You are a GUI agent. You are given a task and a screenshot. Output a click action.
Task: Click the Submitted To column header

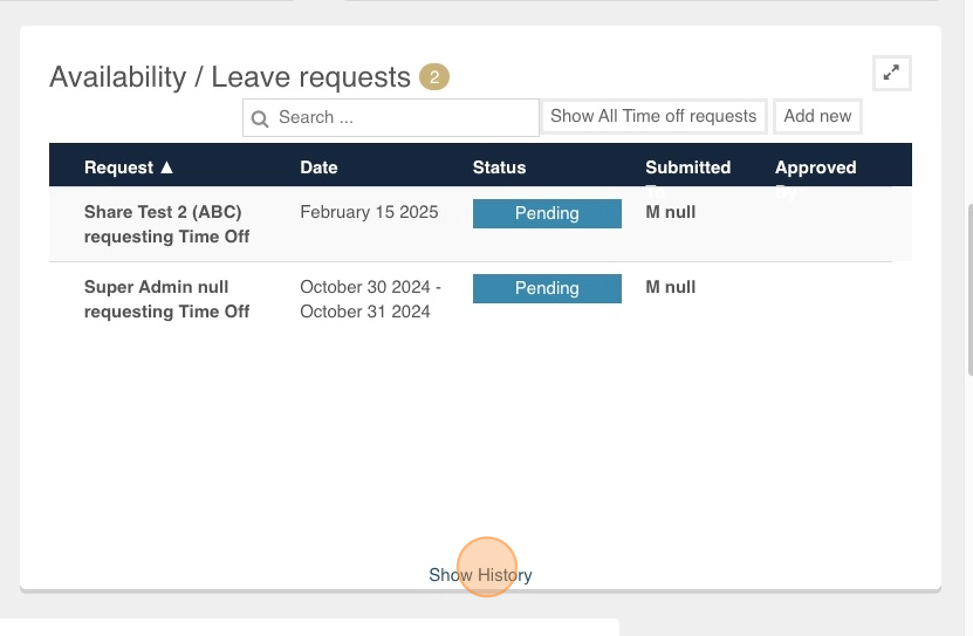point(688,168)
